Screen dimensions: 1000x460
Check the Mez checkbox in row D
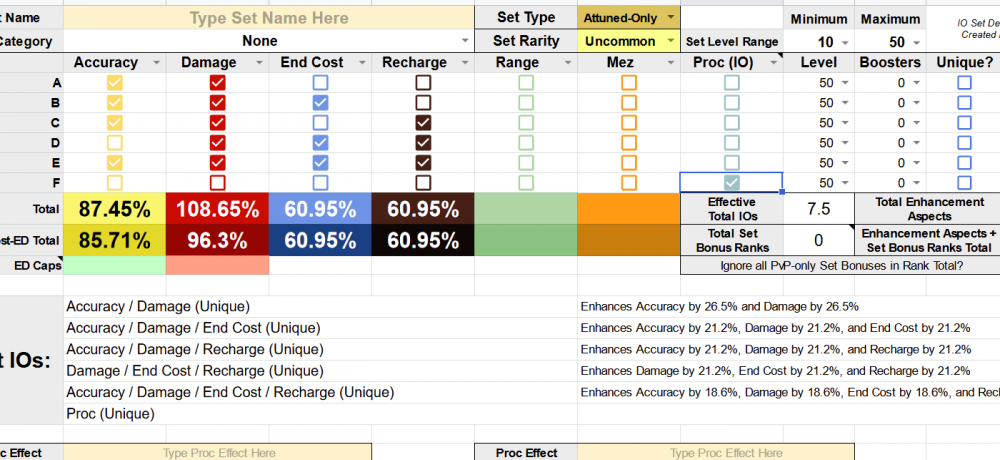(x=628, y=143)
